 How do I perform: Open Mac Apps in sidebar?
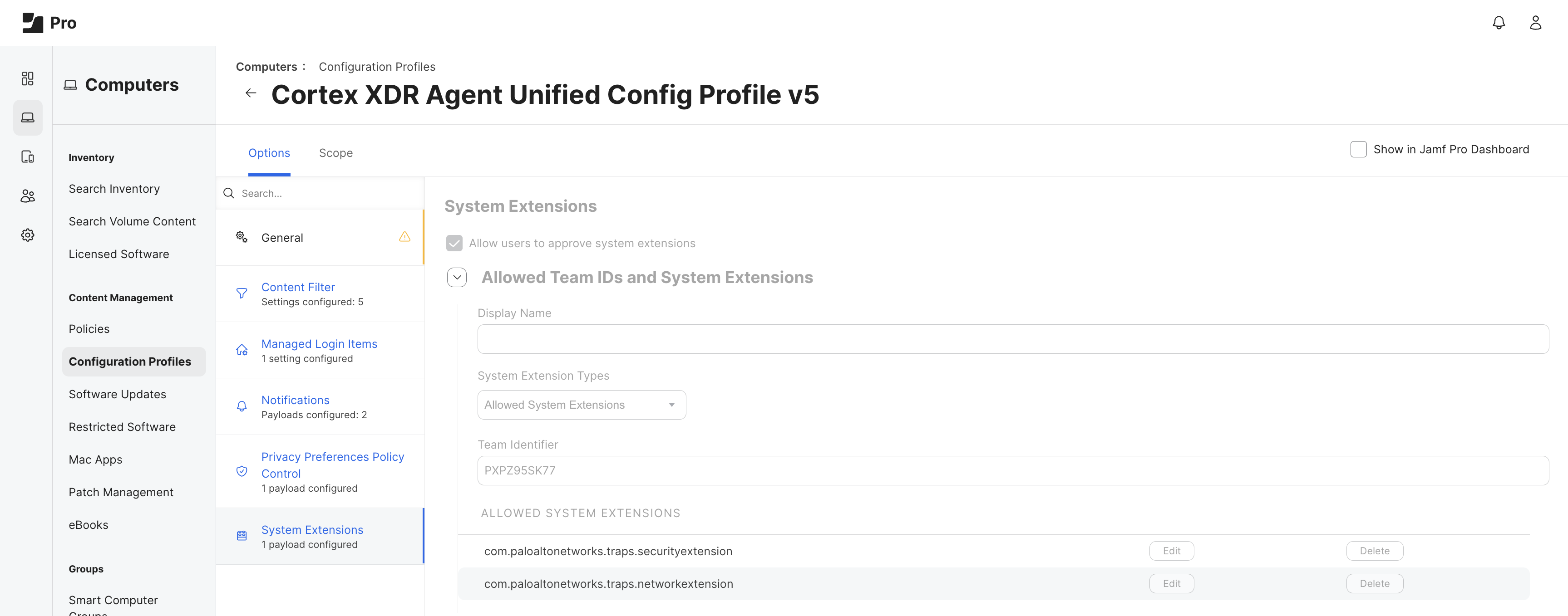tap(96, 460)
